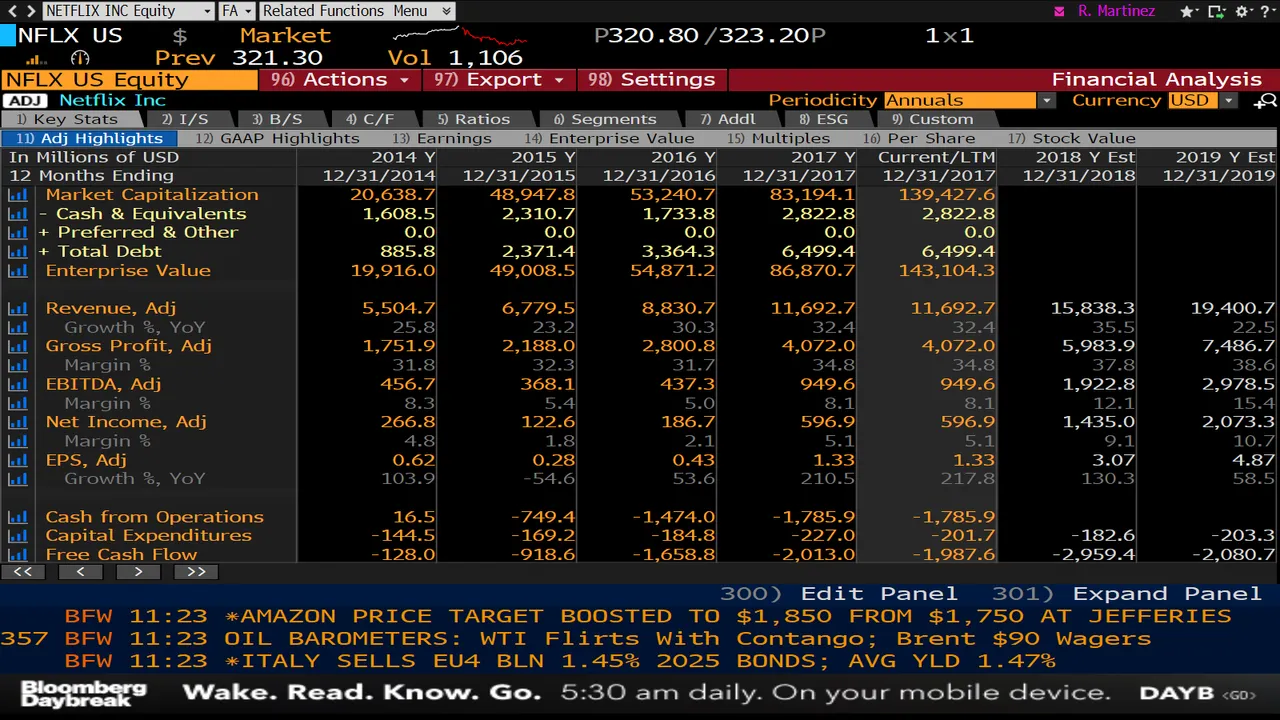The height and width of the screenshot is (720, 1280).
Task: Click Edit Panel in the news panel
Action: (x=838, y=594)
